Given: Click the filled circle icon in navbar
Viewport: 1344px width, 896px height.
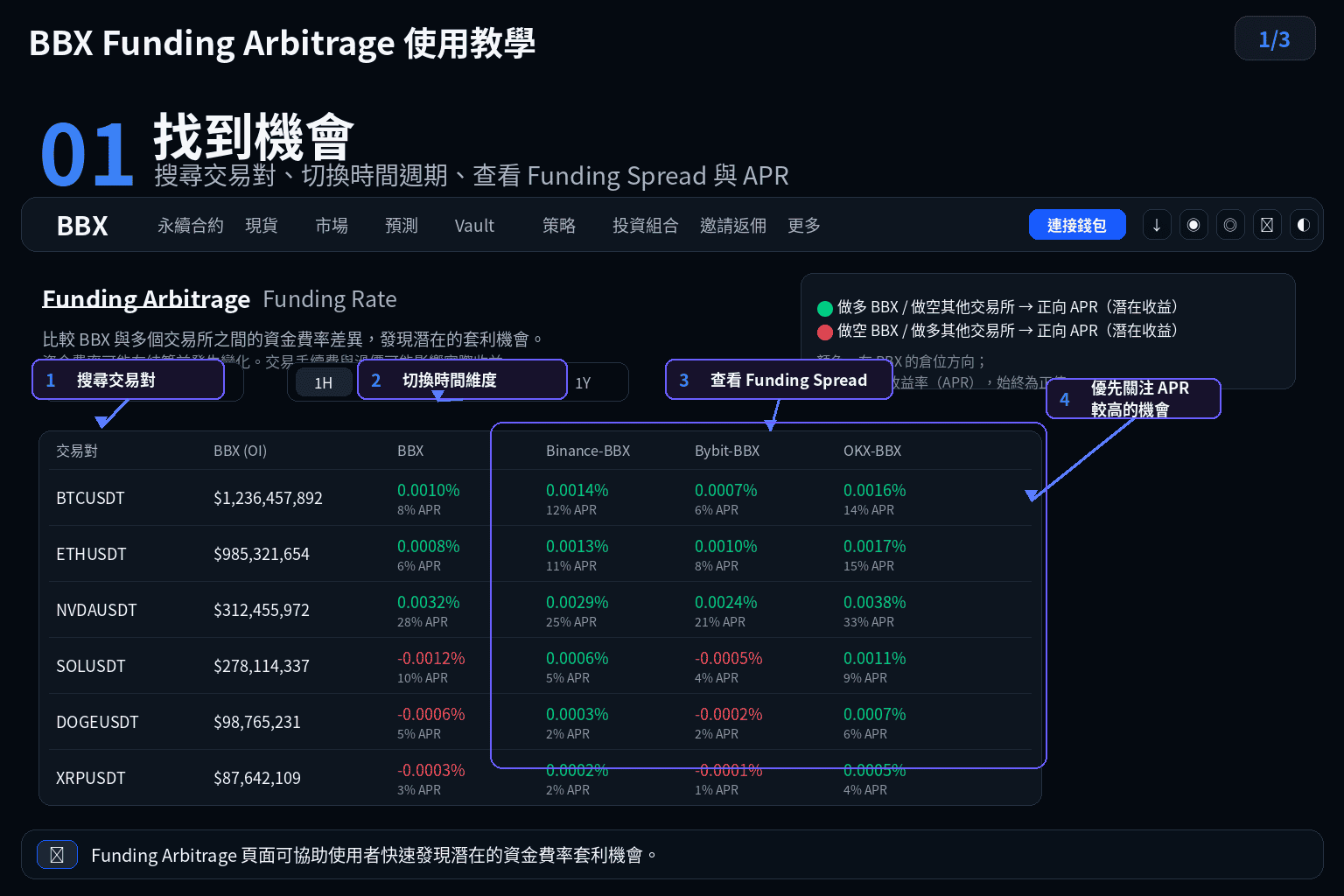Looking at the screenshot, I should 1193,225.
